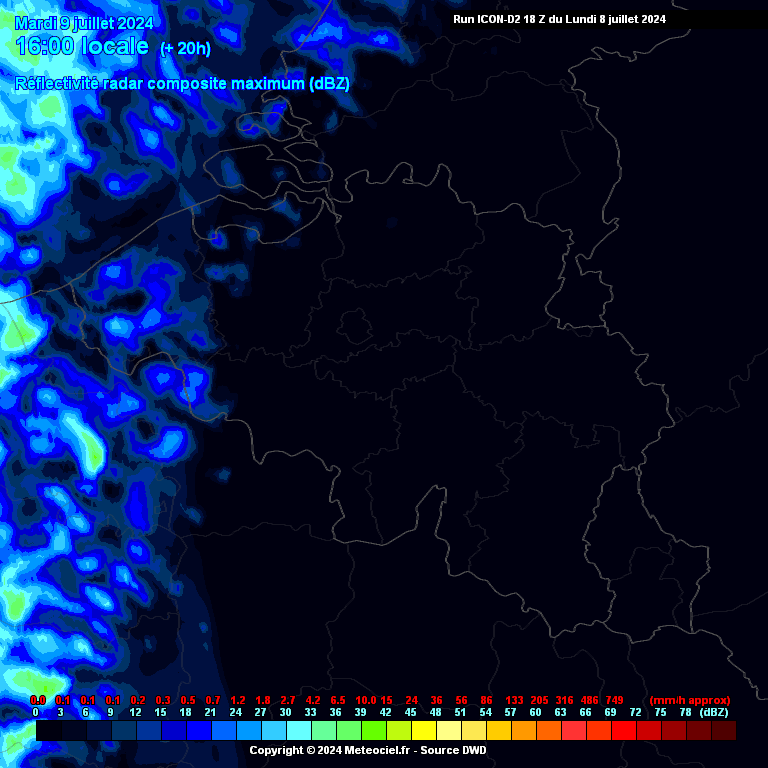Select the '3' dBZ scale label
Viewport: 768px width, 768px height.
coord(60,712)
